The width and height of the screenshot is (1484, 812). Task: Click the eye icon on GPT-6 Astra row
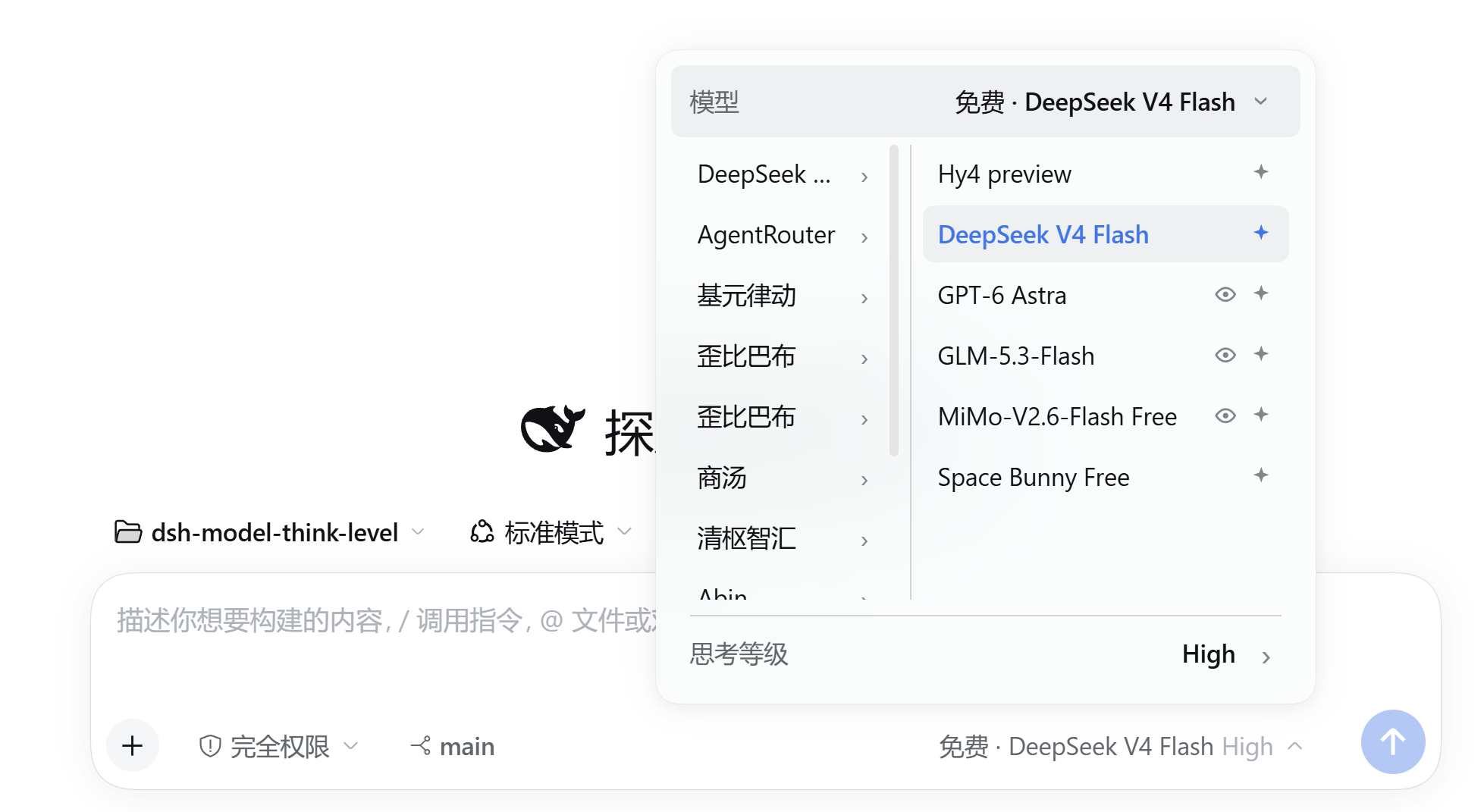(x=1225, y=294)
